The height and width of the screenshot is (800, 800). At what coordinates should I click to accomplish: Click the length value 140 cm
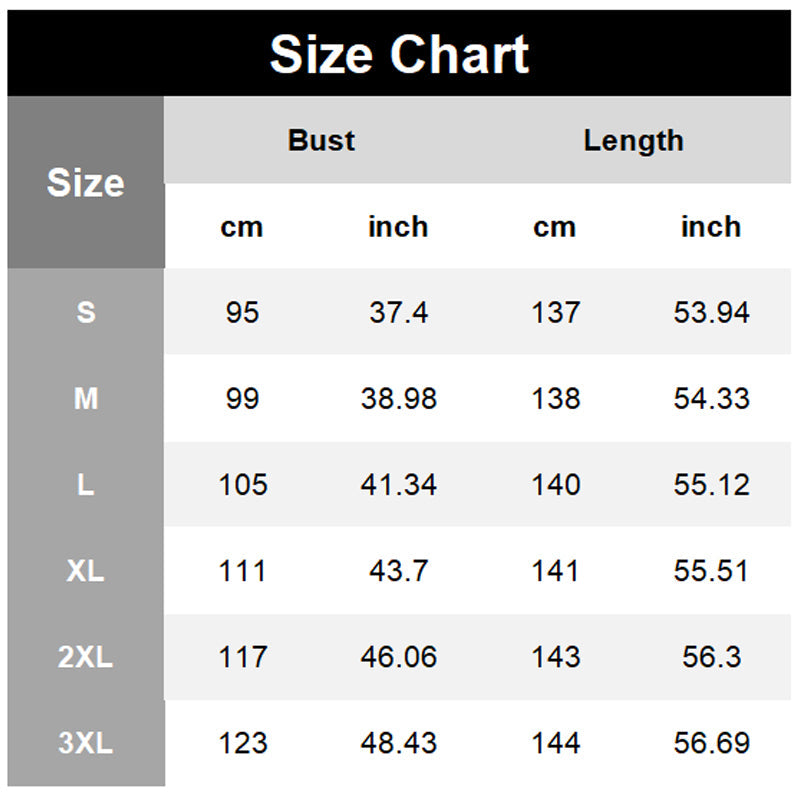click(x=556, y=484)
